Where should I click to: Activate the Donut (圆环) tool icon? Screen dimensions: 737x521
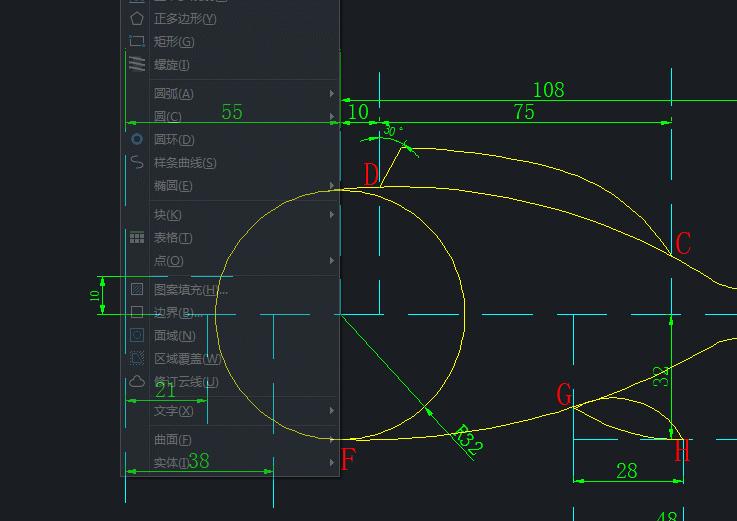pyautogui.click(x=137, y=139)
